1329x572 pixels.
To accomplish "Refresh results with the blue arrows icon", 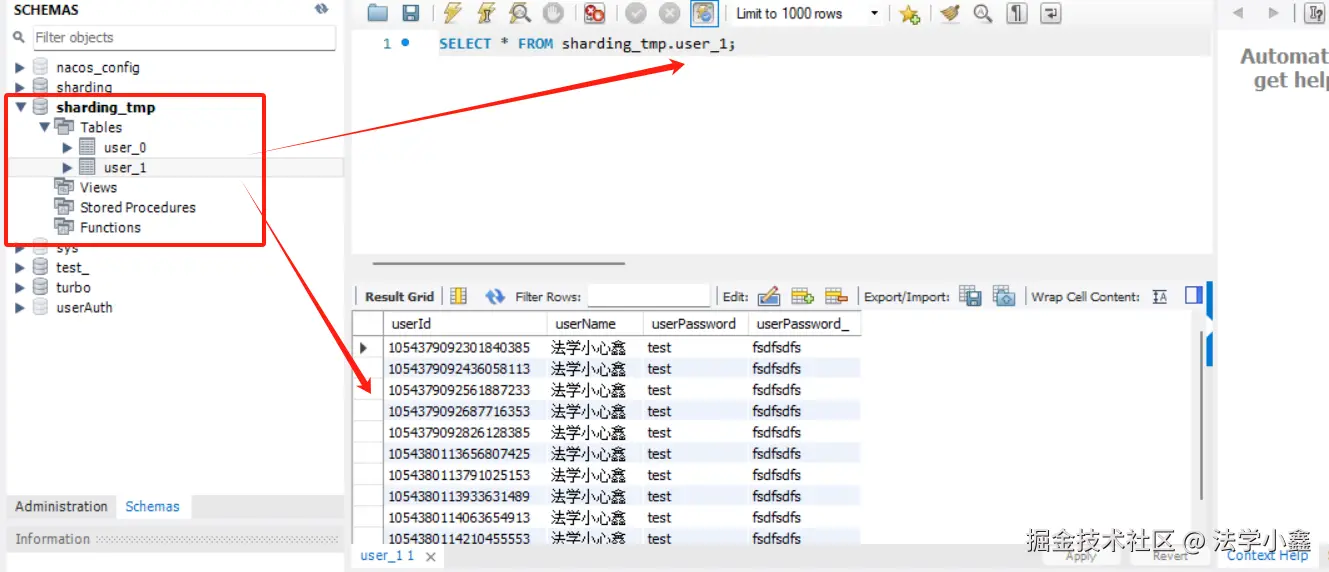I will point(495,296).
